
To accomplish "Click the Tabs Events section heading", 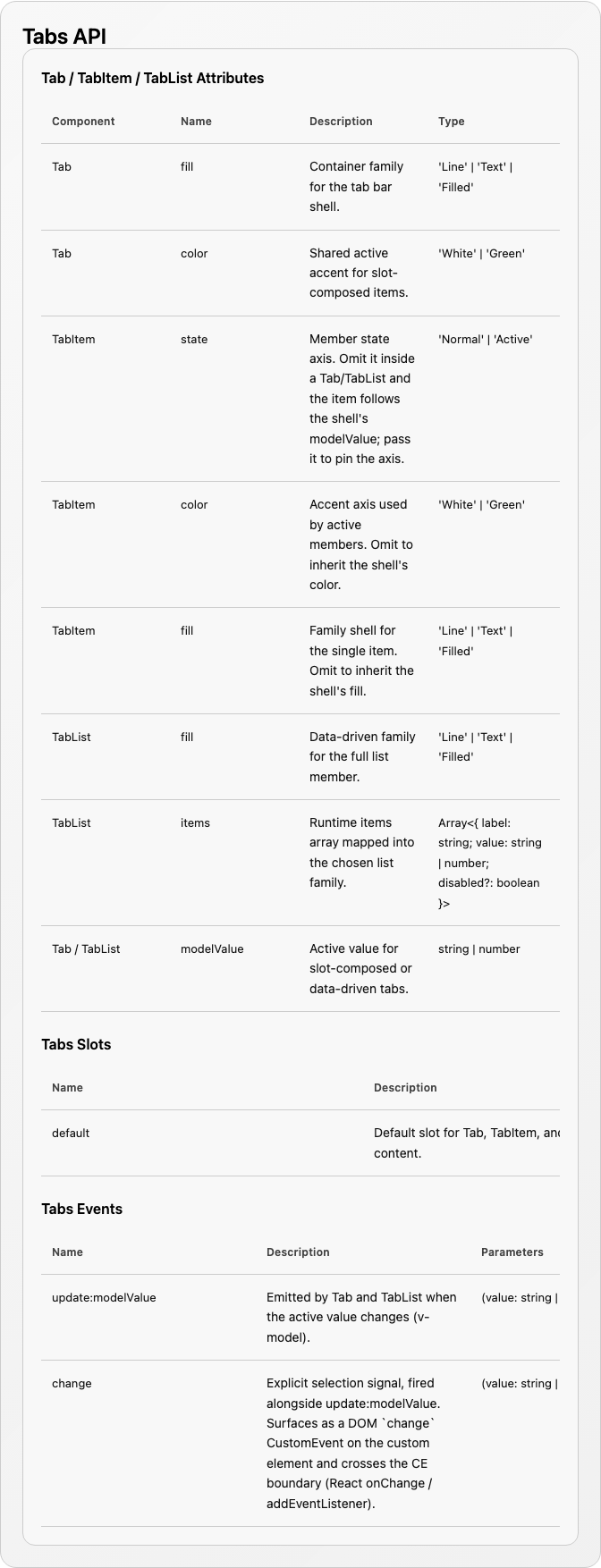I will point(81,1209).
